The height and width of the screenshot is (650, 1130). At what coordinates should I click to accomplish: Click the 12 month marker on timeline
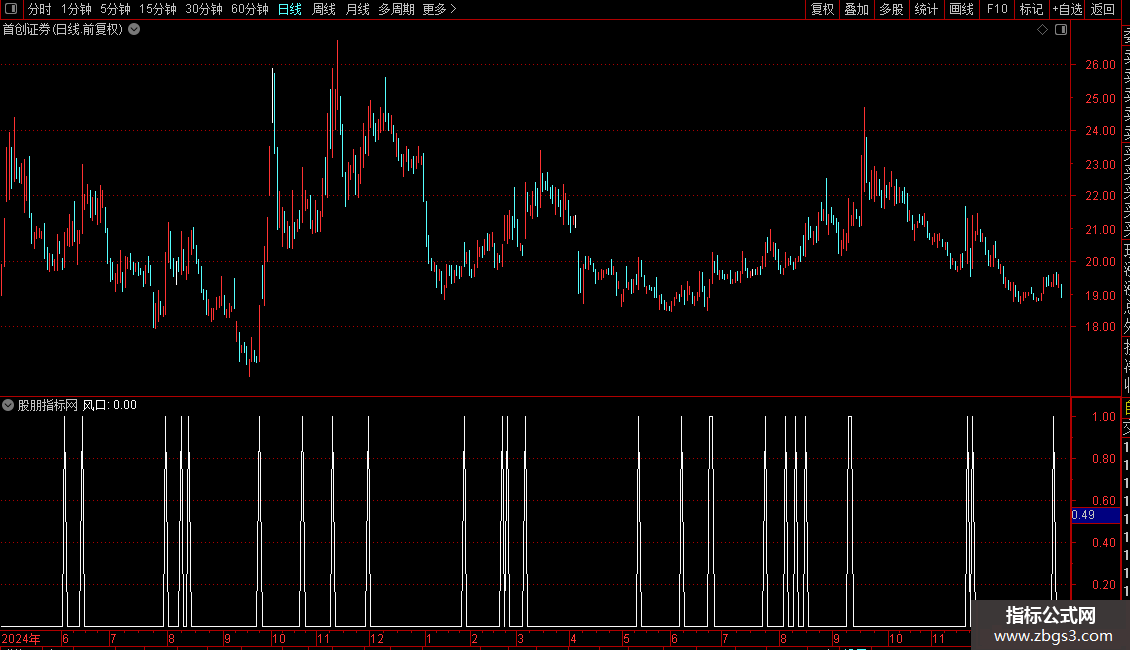point(376,638)
